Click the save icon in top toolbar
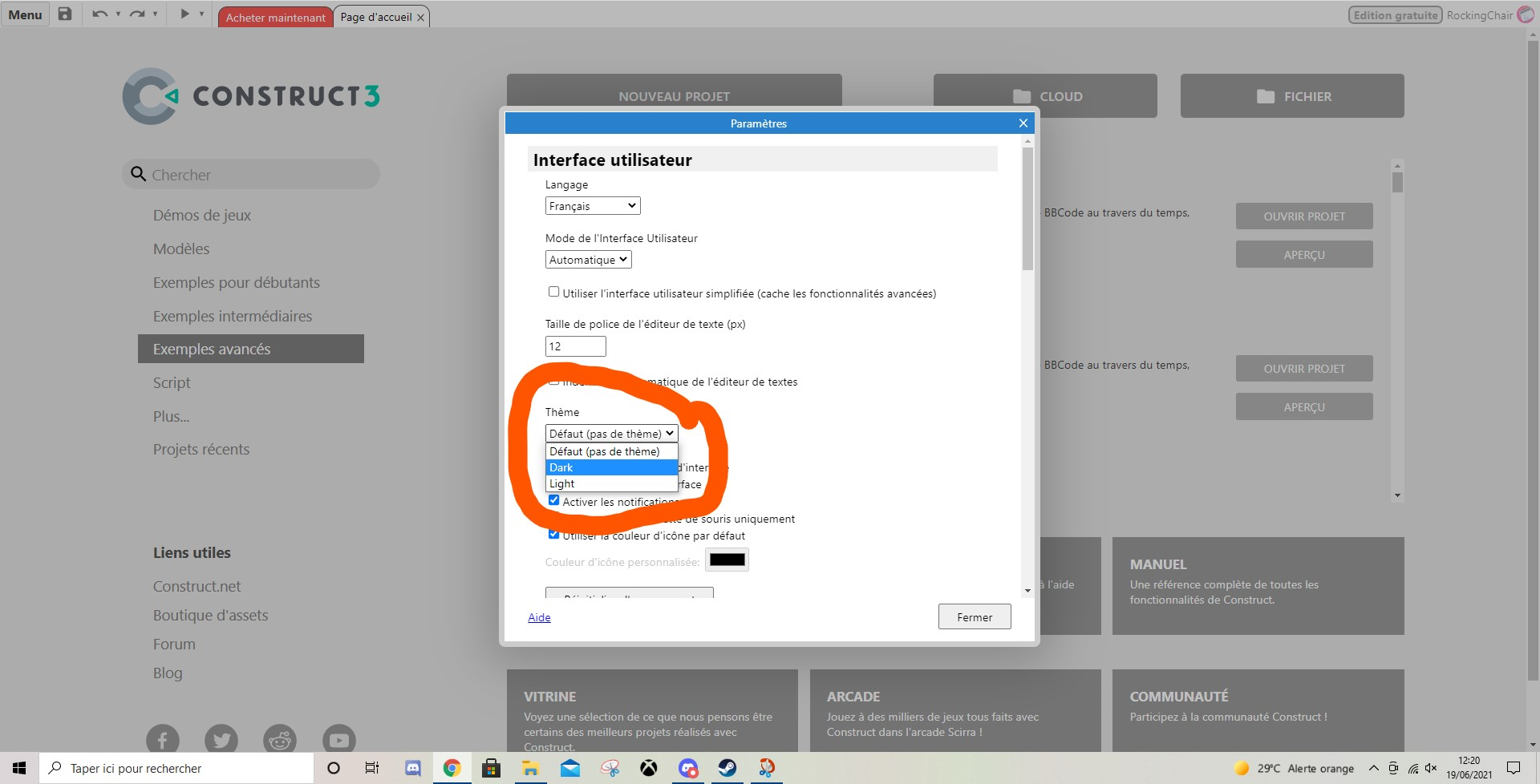The image size is (1540, 784). click(x=65, y=14)
